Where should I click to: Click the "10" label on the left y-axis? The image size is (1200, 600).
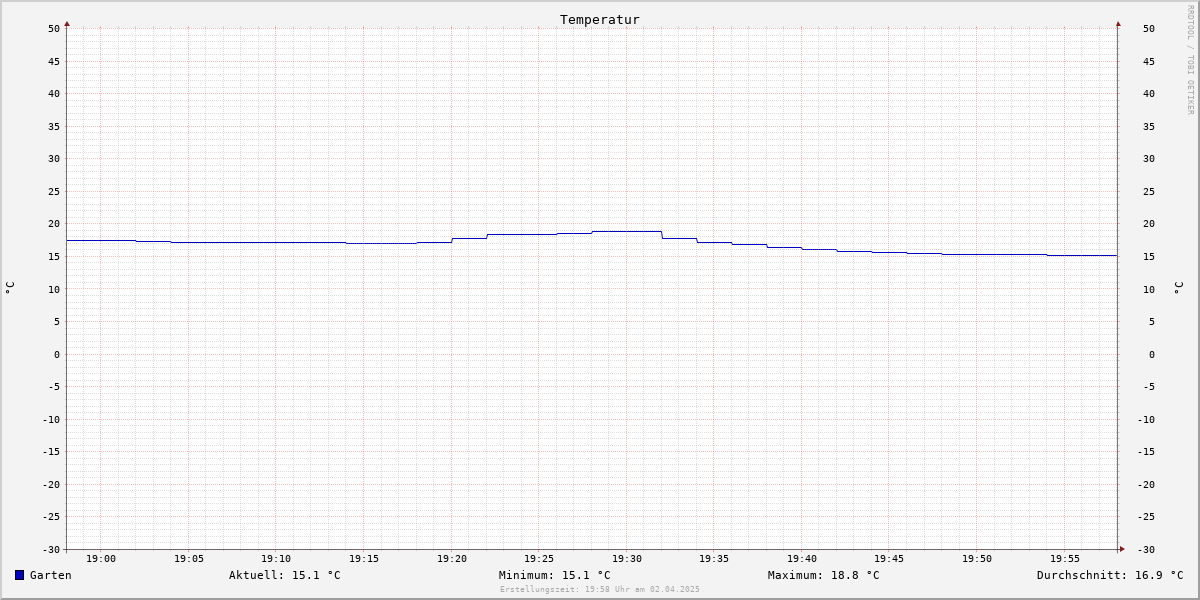click(54, 289)
